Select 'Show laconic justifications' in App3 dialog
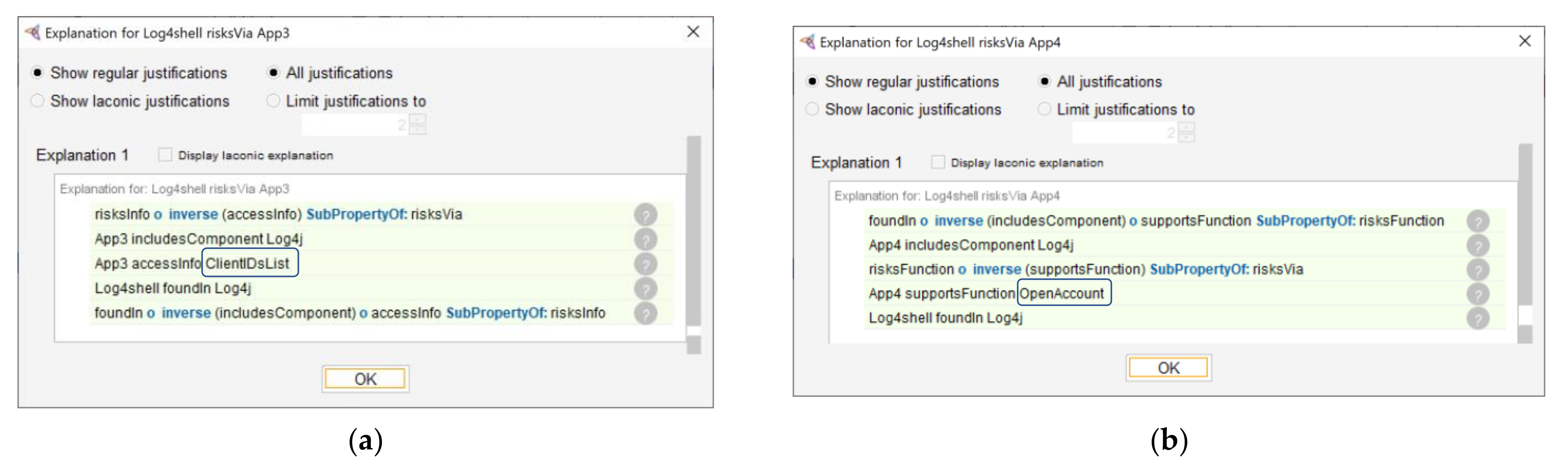Viewport: 1568px width, 470px height. pyautogui.click(x=38, y=101)
